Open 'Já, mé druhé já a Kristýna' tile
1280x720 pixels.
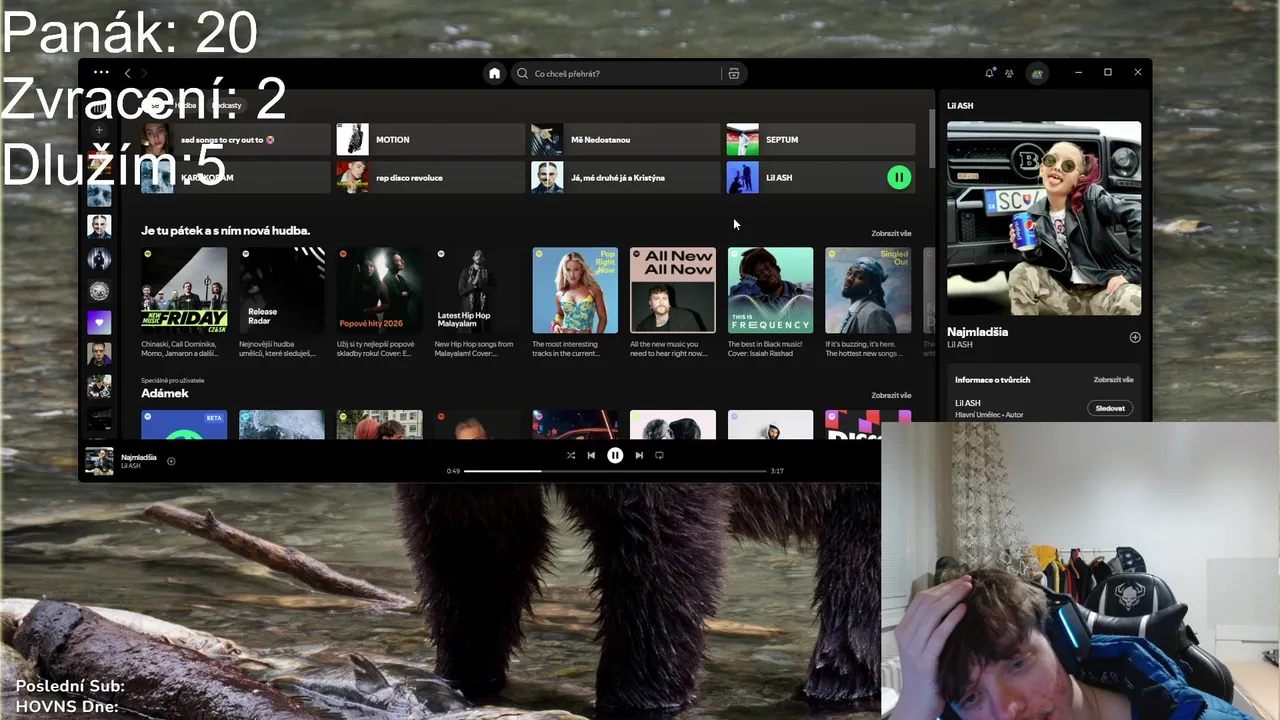pos(625,177)
